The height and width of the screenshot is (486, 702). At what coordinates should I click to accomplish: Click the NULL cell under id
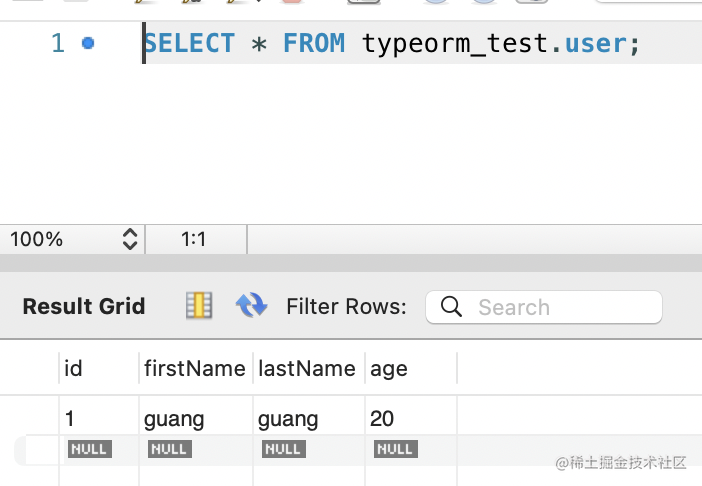click(88, 449)
